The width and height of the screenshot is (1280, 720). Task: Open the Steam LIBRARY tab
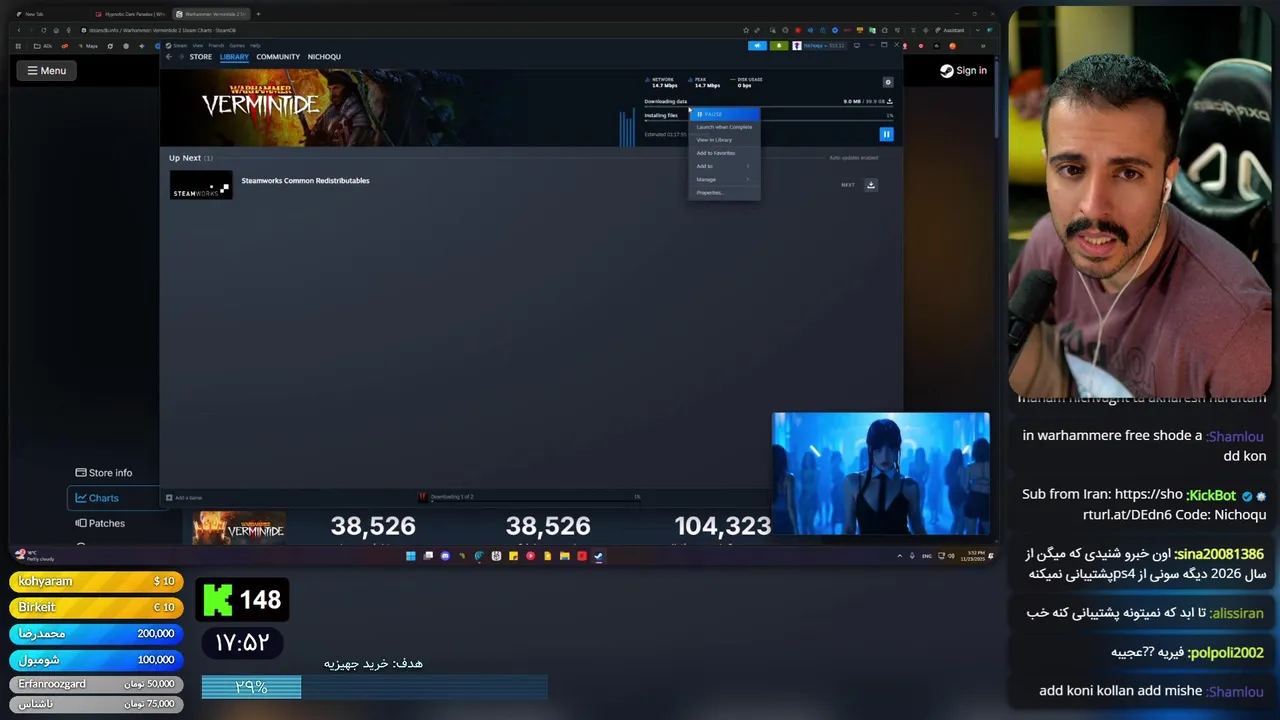coord(234,57)
